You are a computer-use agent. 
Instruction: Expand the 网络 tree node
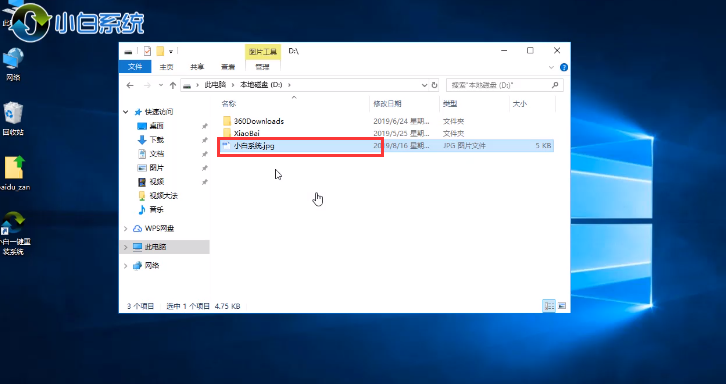pos(126,266)
